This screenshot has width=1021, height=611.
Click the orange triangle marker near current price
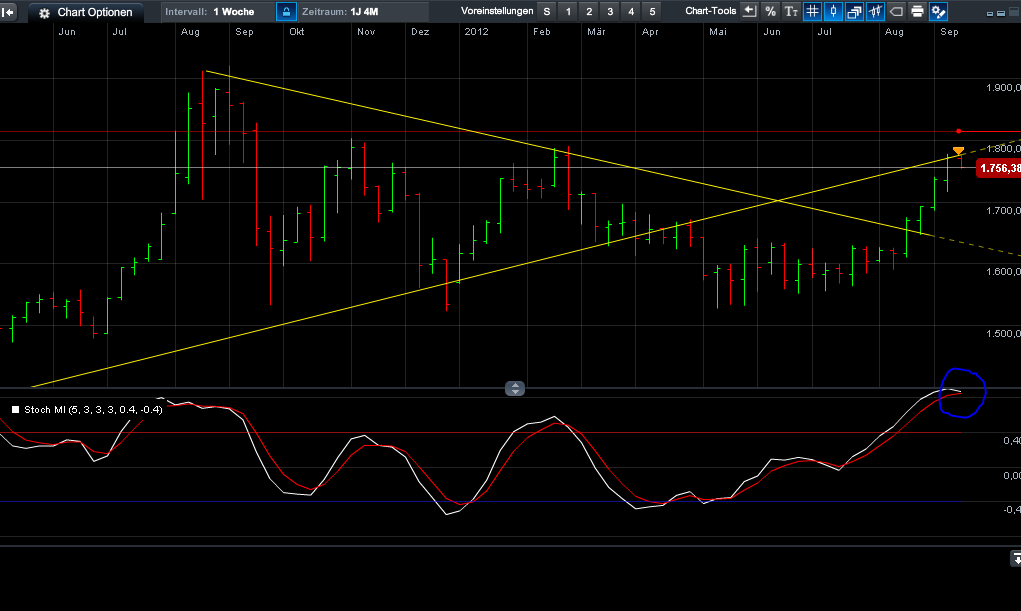coord(958,151)
